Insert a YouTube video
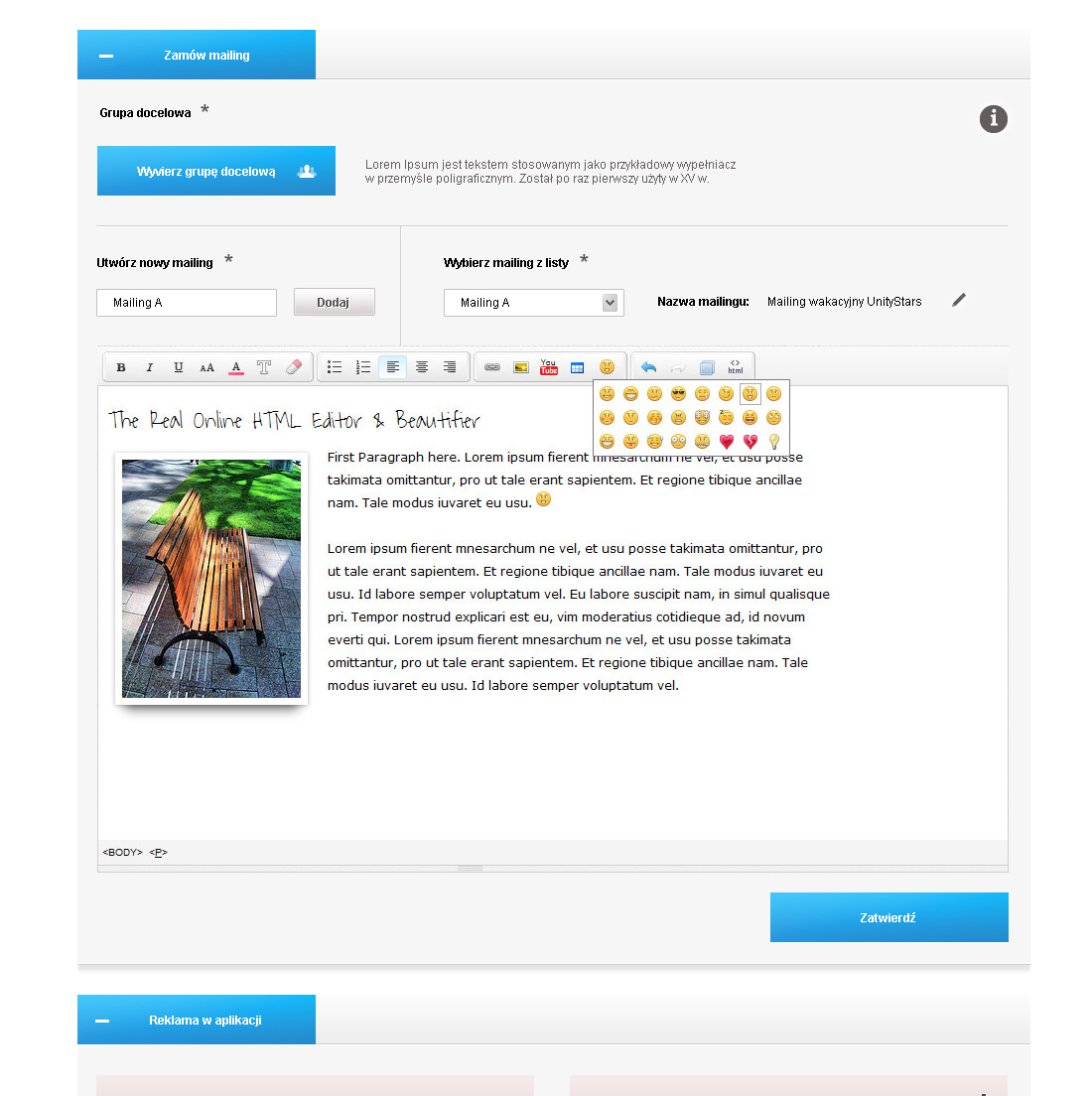1092x1096 pixels. [549, 367]
